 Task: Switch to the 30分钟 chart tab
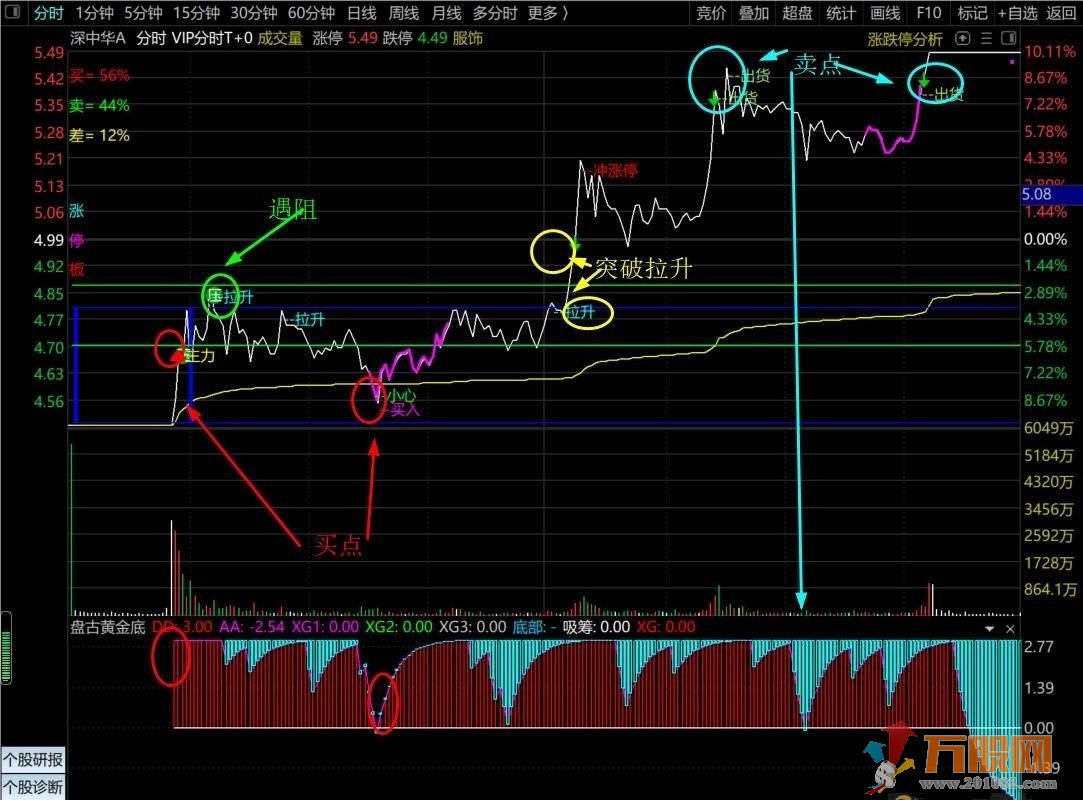[x=253, y=12]
